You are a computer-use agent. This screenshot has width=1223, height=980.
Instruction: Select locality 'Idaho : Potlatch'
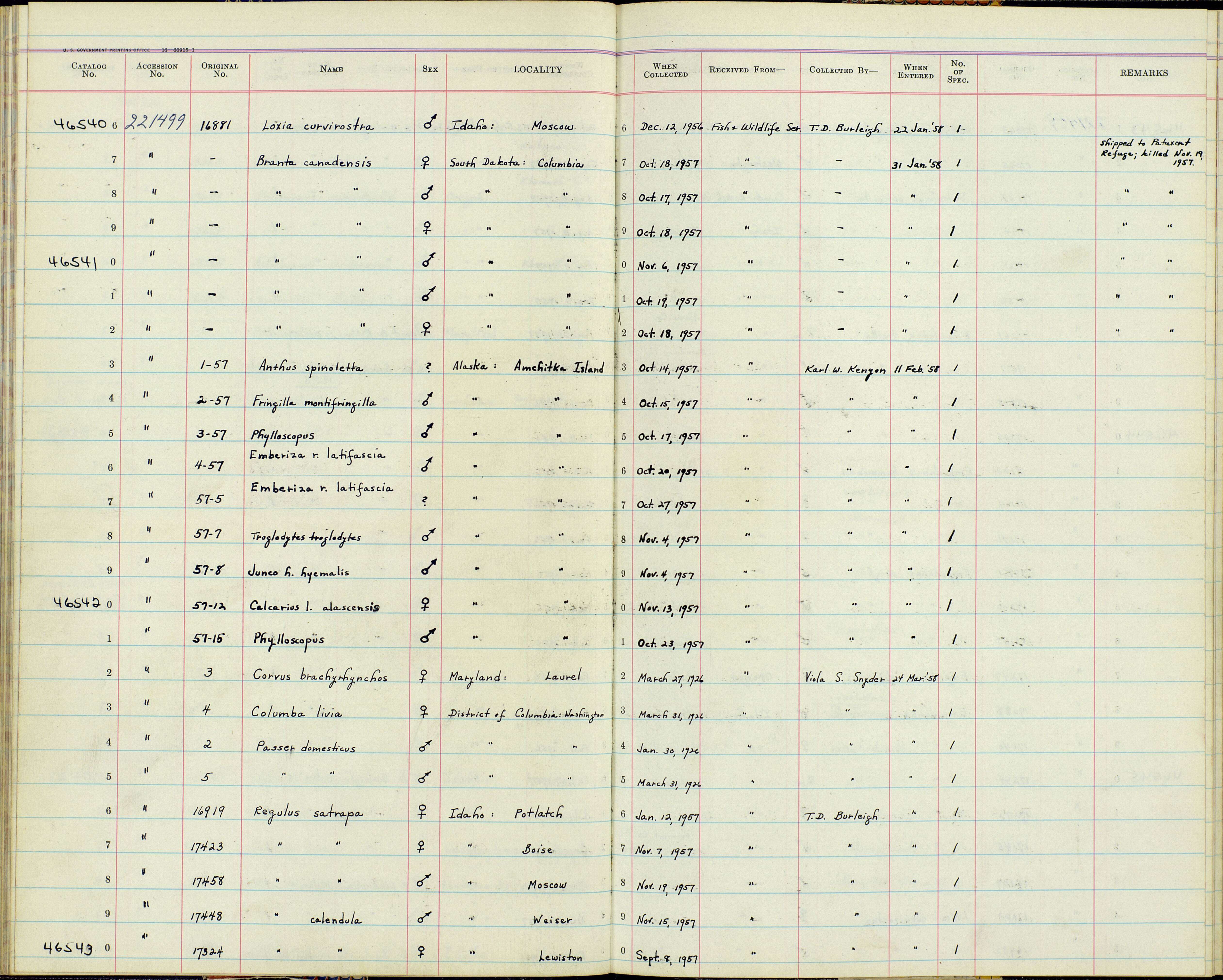506,813
